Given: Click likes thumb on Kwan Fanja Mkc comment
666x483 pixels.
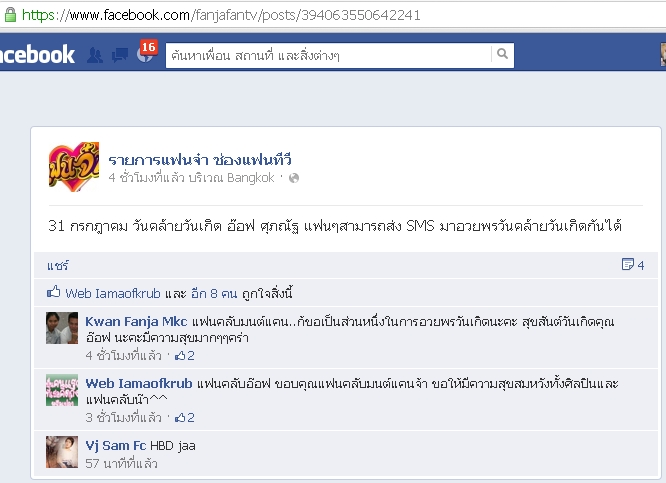Looking at the screenshot, I should point(181,355).
